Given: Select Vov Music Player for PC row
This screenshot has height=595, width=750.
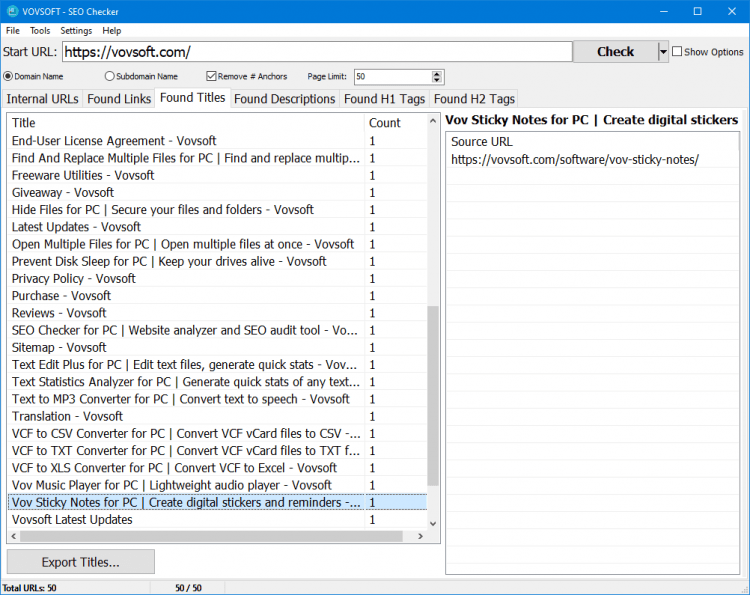Looking at the screenshot, I should [217, 485].
